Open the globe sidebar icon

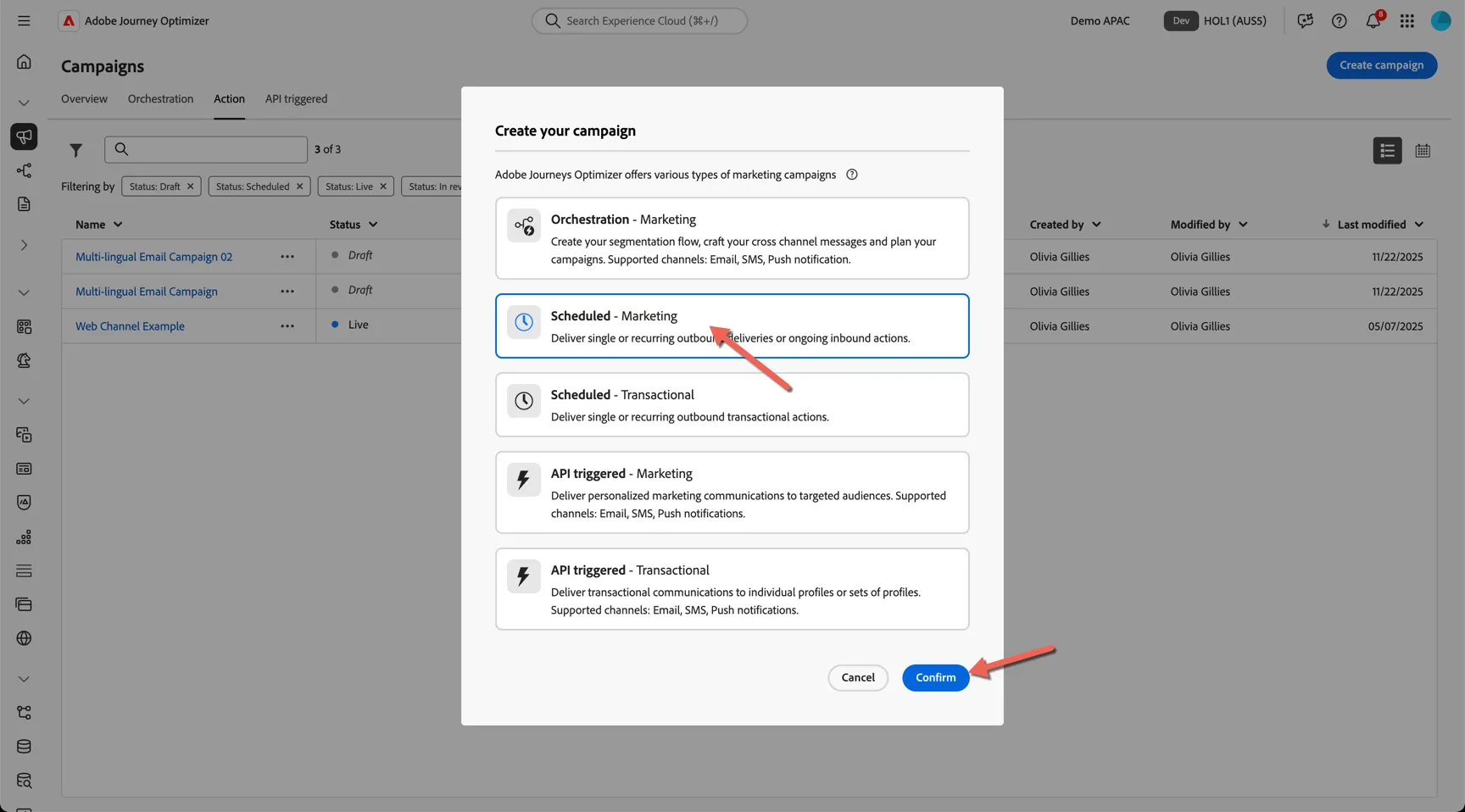point(24,638)
